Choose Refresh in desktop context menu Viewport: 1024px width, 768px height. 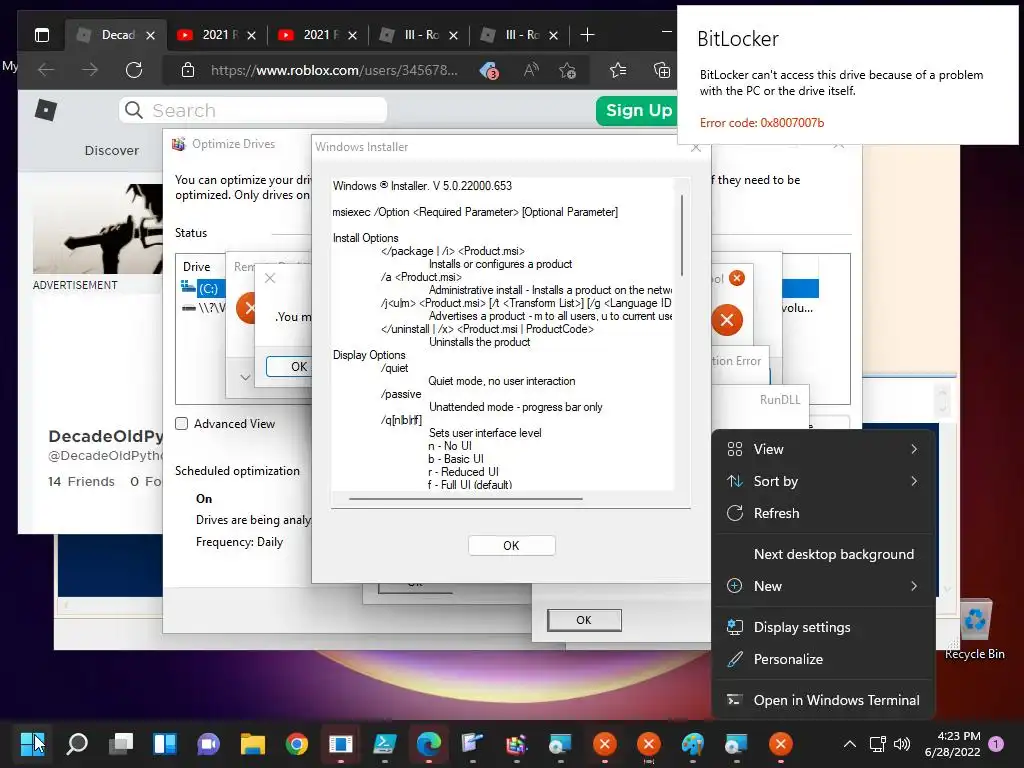click(x=823, y=513)
